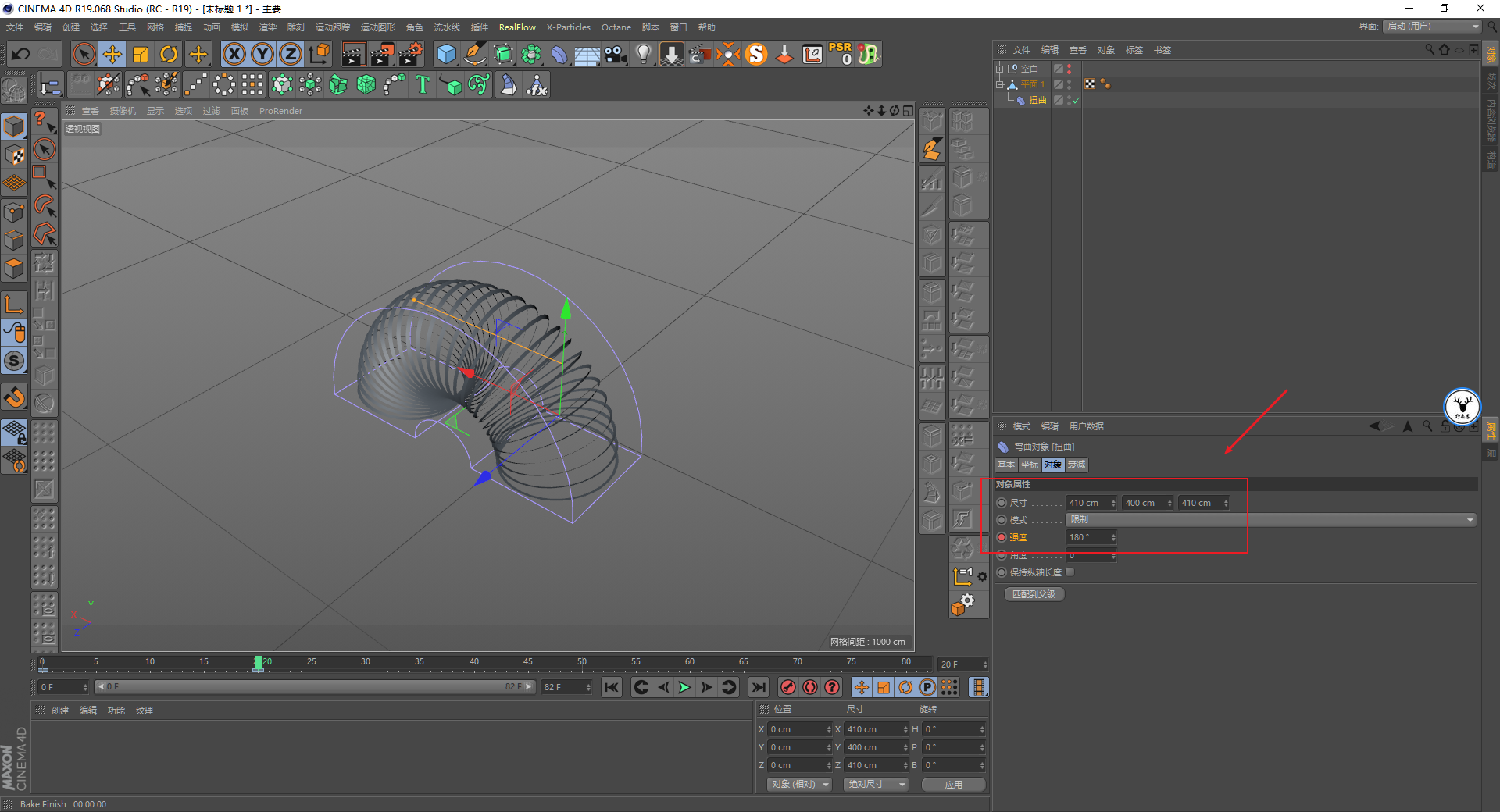Select the Move tool in top toolbar
Viewport: 1500px width, 812px height.
coord(112,54)
